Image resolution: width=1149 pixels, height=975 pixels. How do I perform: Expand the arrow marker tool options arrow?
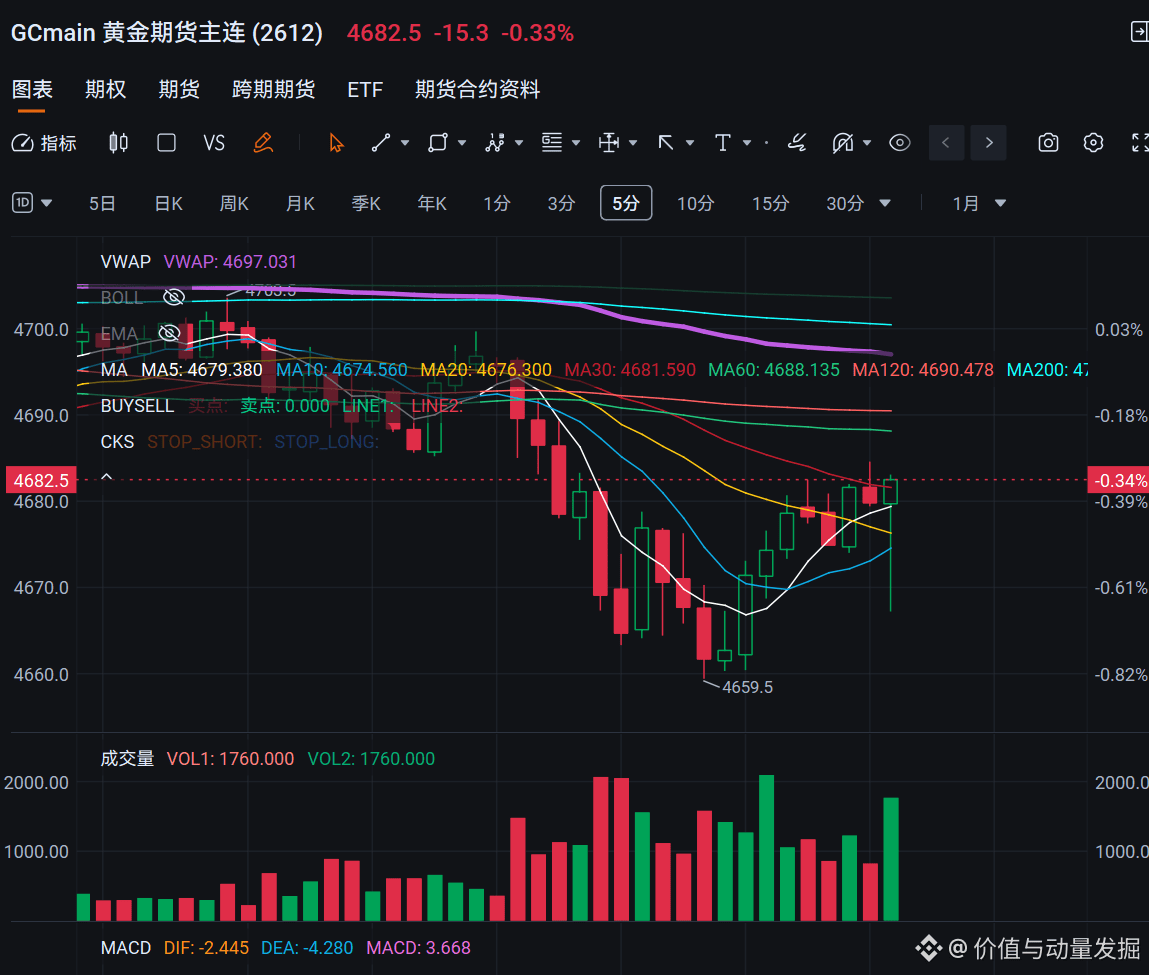coord(690,143)
